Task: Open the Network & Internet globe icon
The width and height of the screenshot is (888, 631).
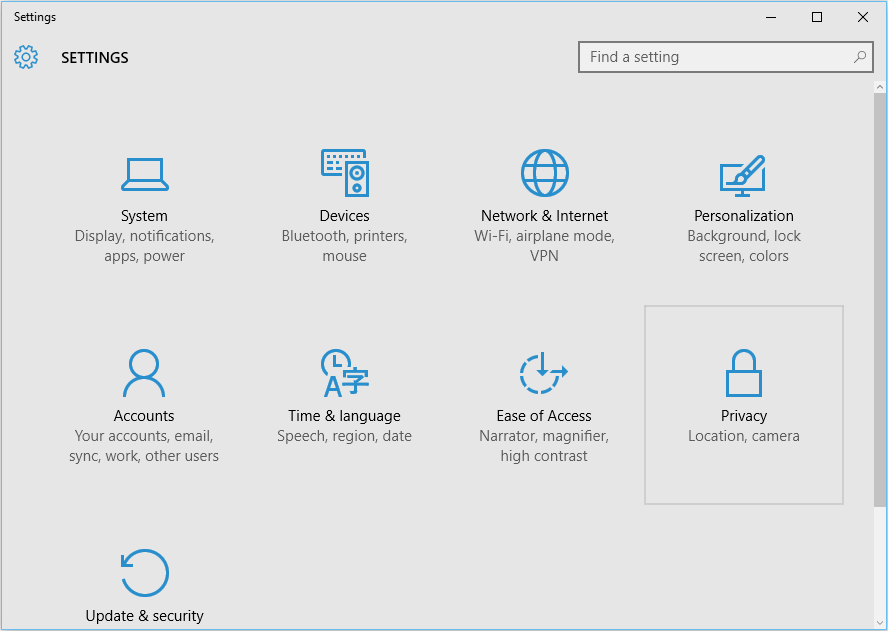Action: (x=544, y=173)
